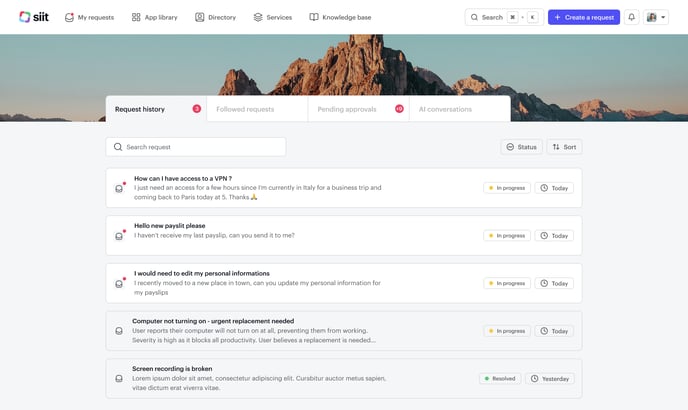Click the payslip request ticket icon
Image resolution: width=688 pixels, height=410 pixels.
tap(120, 236)
